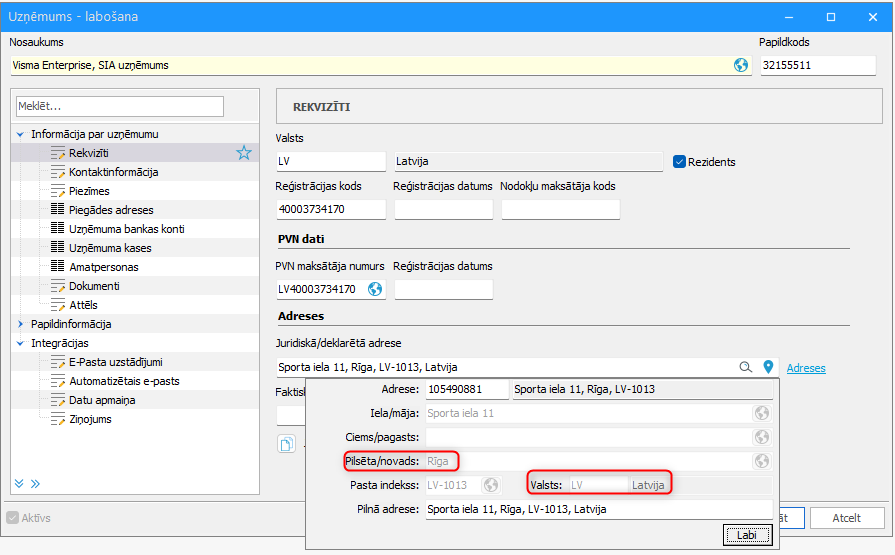Collapse the Integrācijas tree node
Viewport: 895px width, 555px height.
tap(20, 343)
